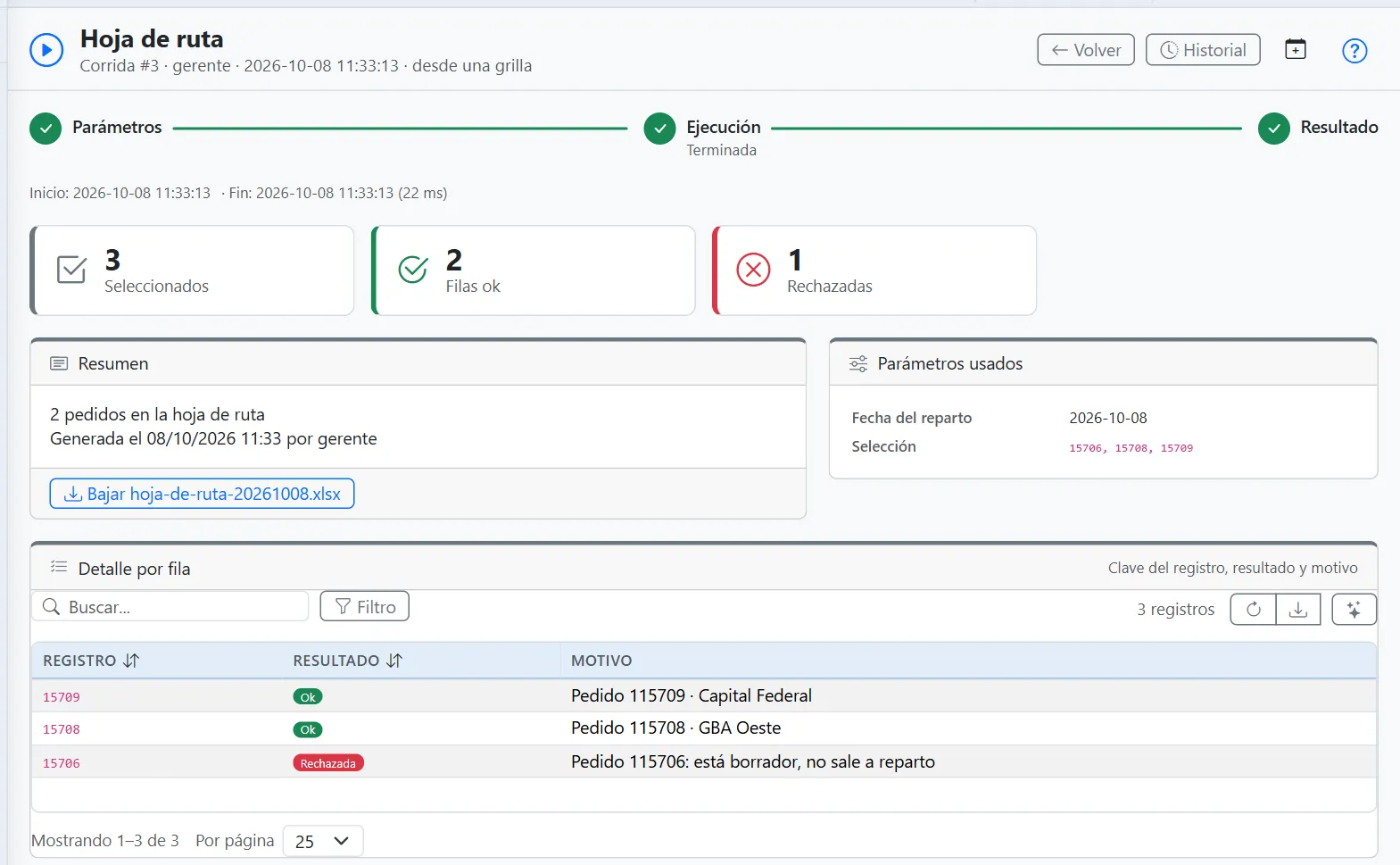The width and height of the screenshot is (1400, 865).
Task: Click the '3 registros' count label
Action: 1176,610
